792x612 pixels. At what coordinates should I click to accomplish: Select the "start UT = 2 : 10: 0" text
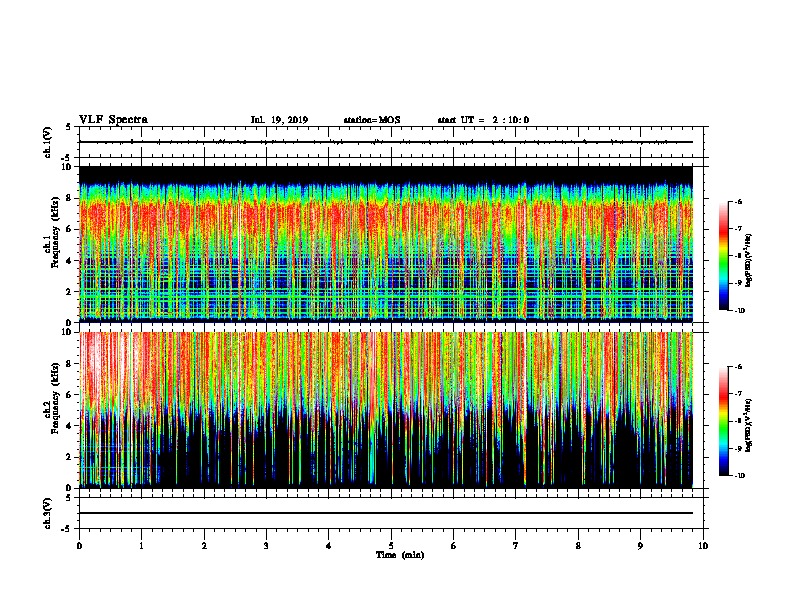tap(483, 120)
